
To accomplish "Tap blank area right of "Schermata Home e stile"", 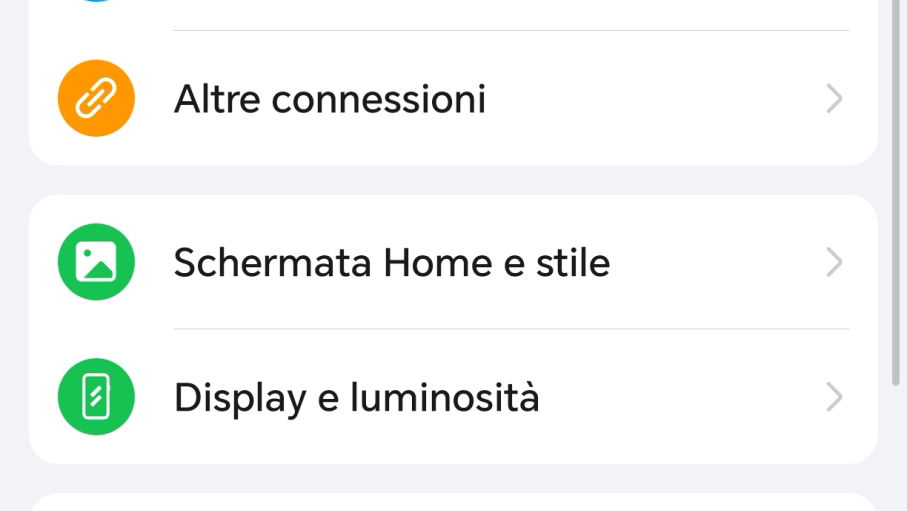I will (717, 262).
